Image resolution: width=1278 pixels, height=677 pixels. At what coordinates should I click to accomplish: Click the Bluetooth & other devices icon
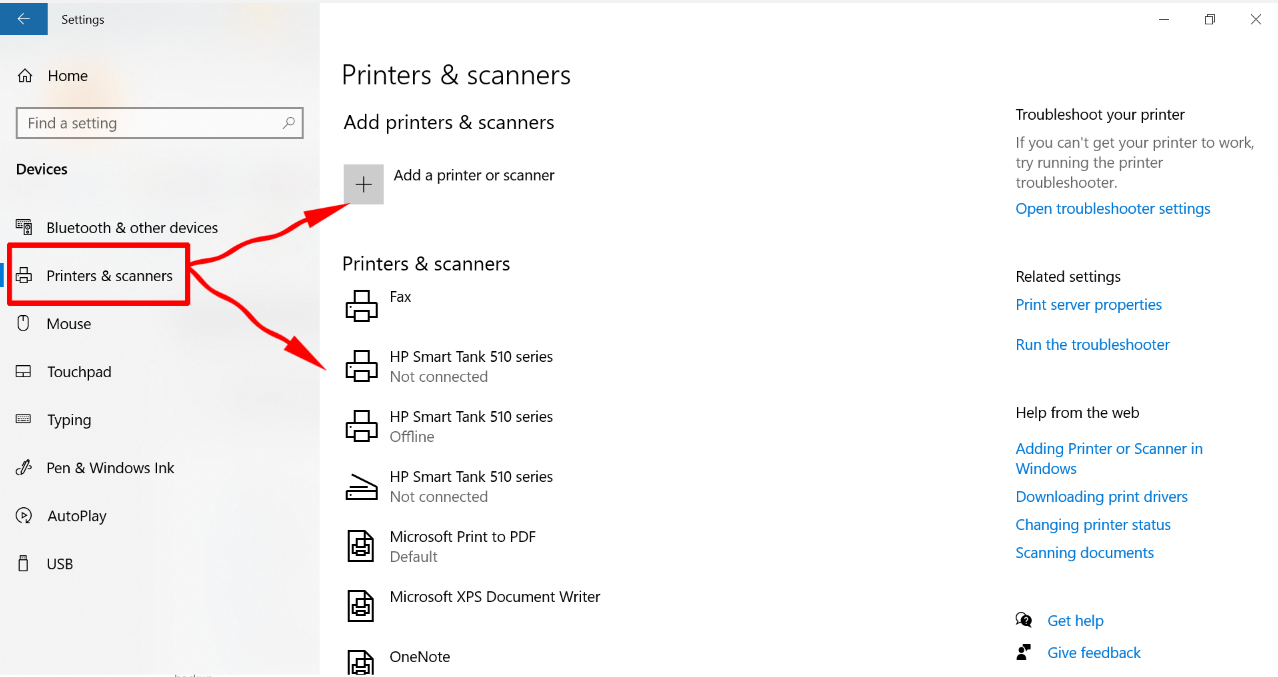24,228
